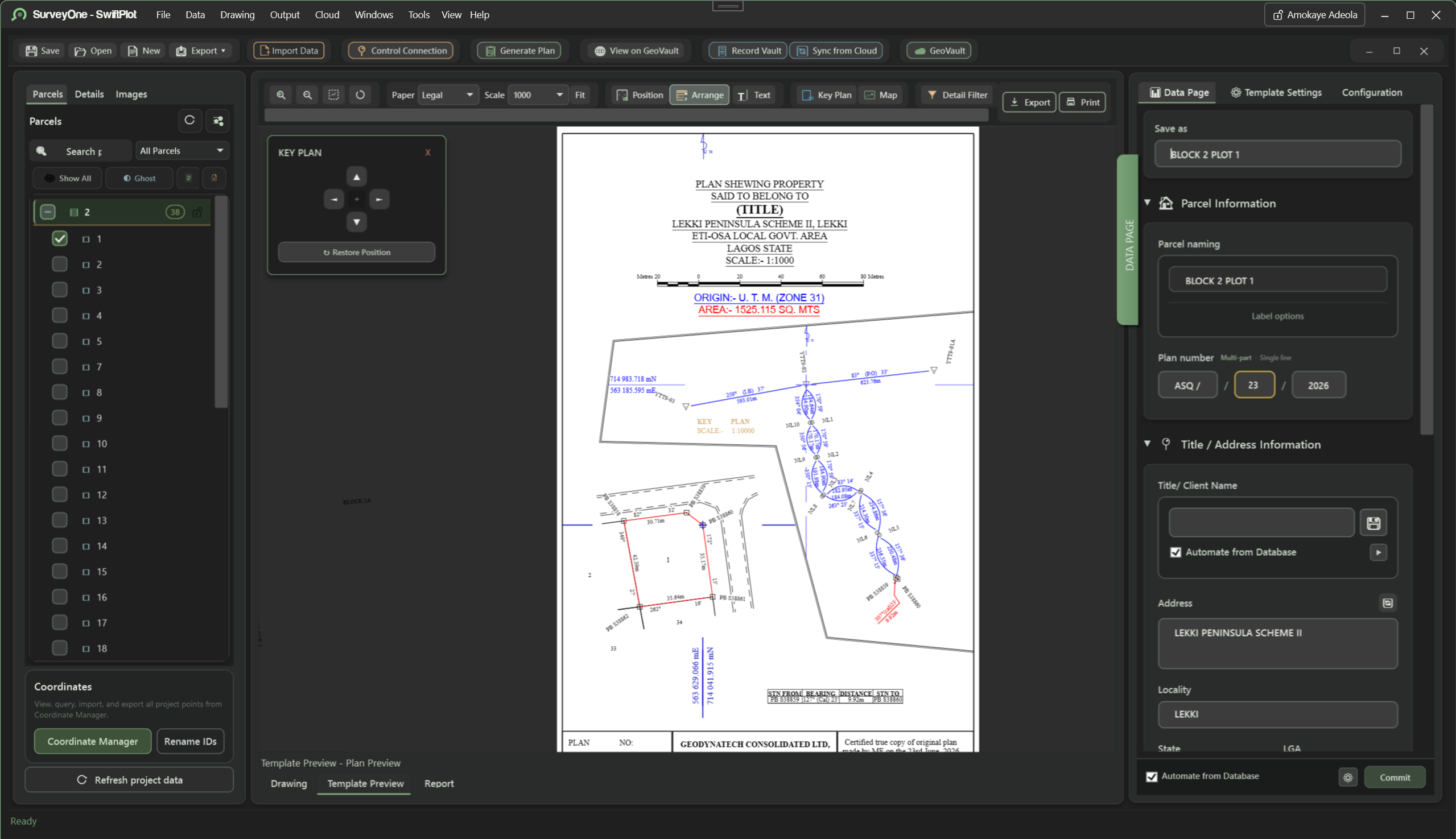Open Control Connection tool
1456x839 pixels.
pos(401,51)
